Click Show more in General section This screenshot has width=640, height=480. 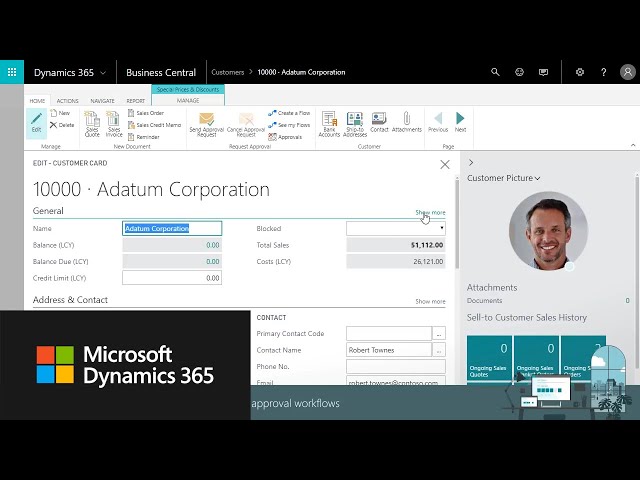(430, 213)
